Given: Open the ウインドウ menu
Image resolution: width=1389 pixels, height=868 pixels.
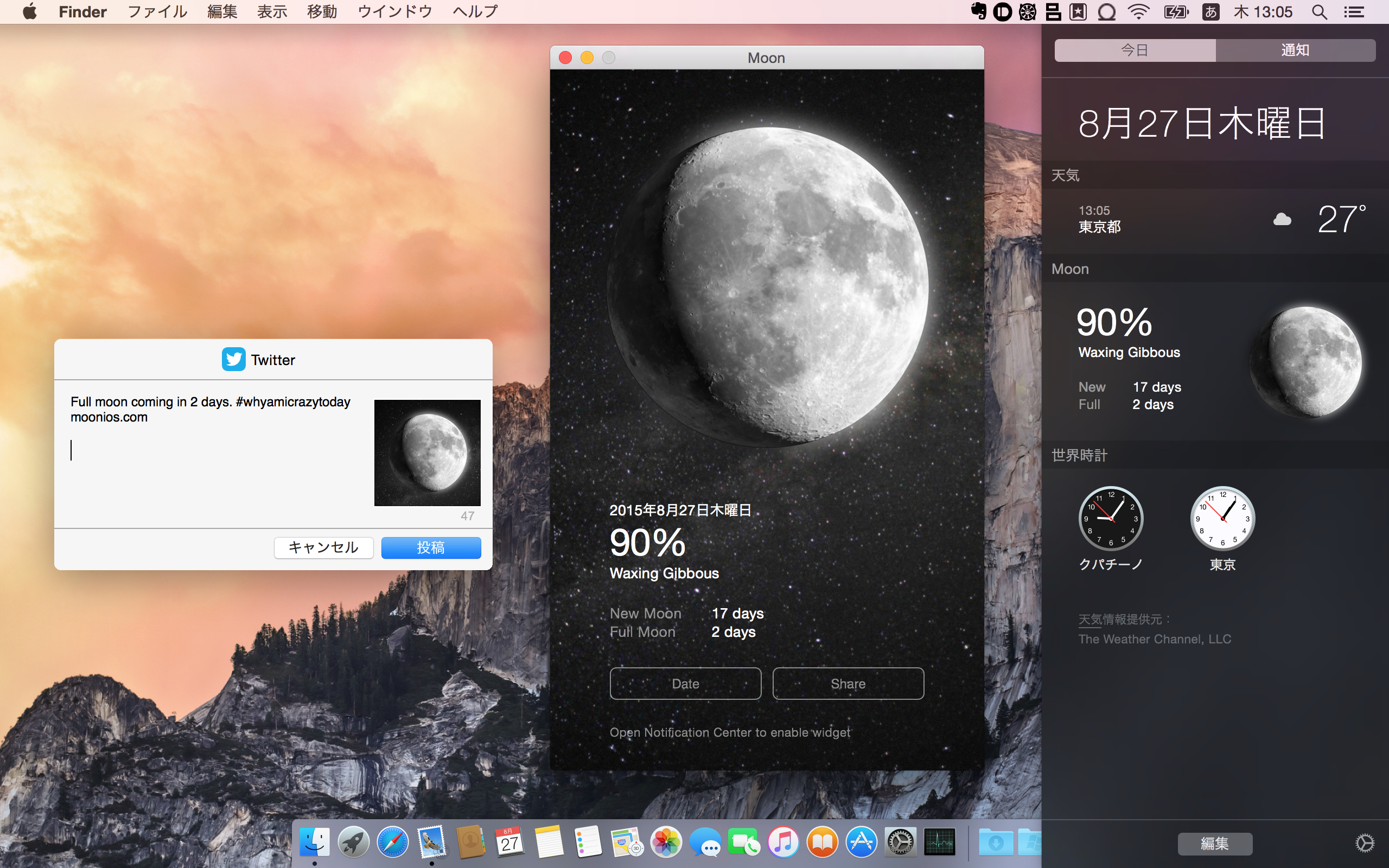Looking at the screenshot, I should [394, 11].
